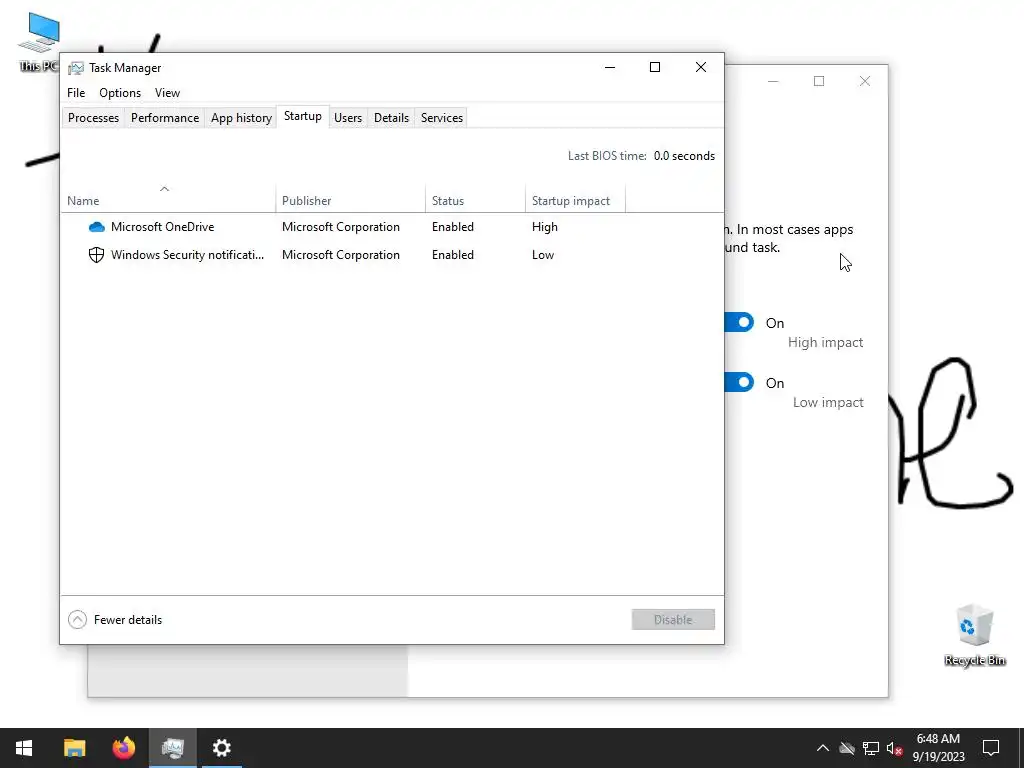
Task: Minimize the Settings window behind
Action: click(773, 81)
